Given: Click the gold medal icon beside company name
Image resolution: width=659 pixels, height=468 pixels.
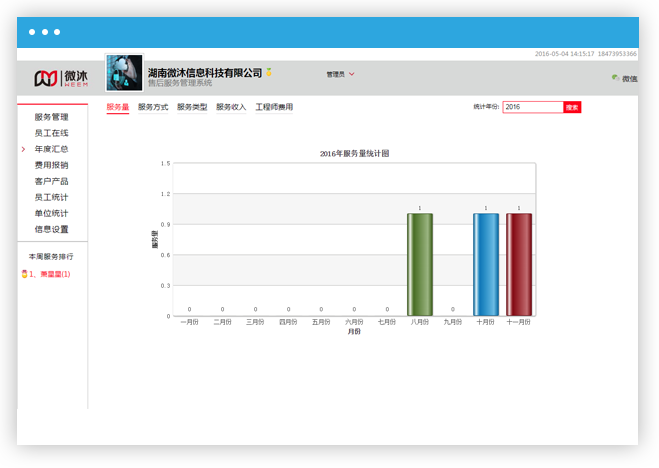Looking at the screenshot, I should coord(269,72).
